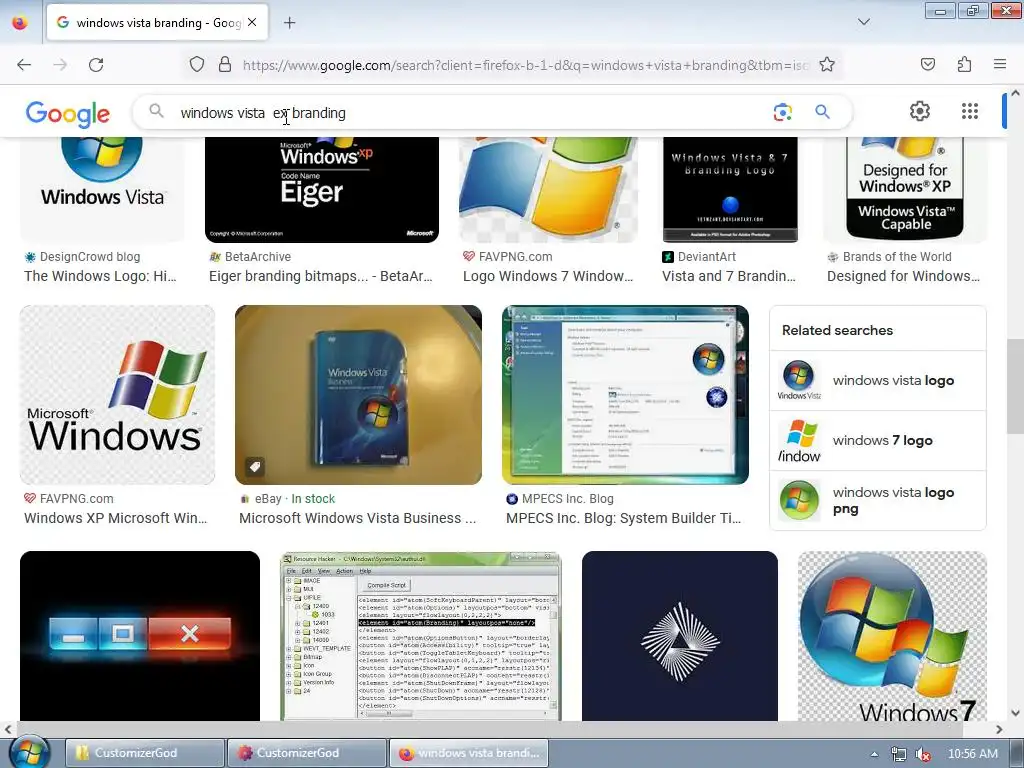Open a new tab with the plus button

point(289,23)
